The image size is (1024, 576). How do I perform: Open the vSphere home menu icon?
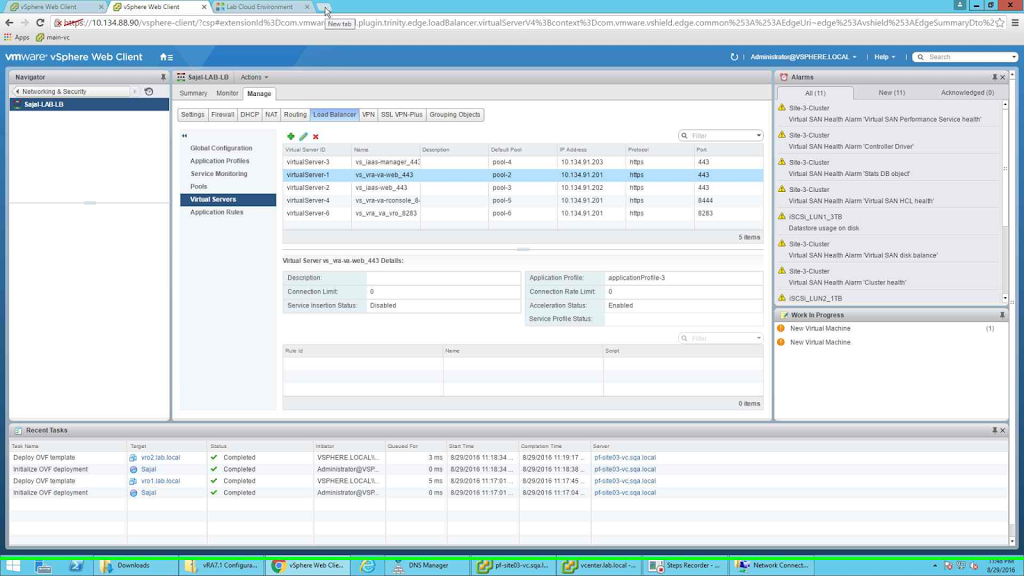pos(167,57)
